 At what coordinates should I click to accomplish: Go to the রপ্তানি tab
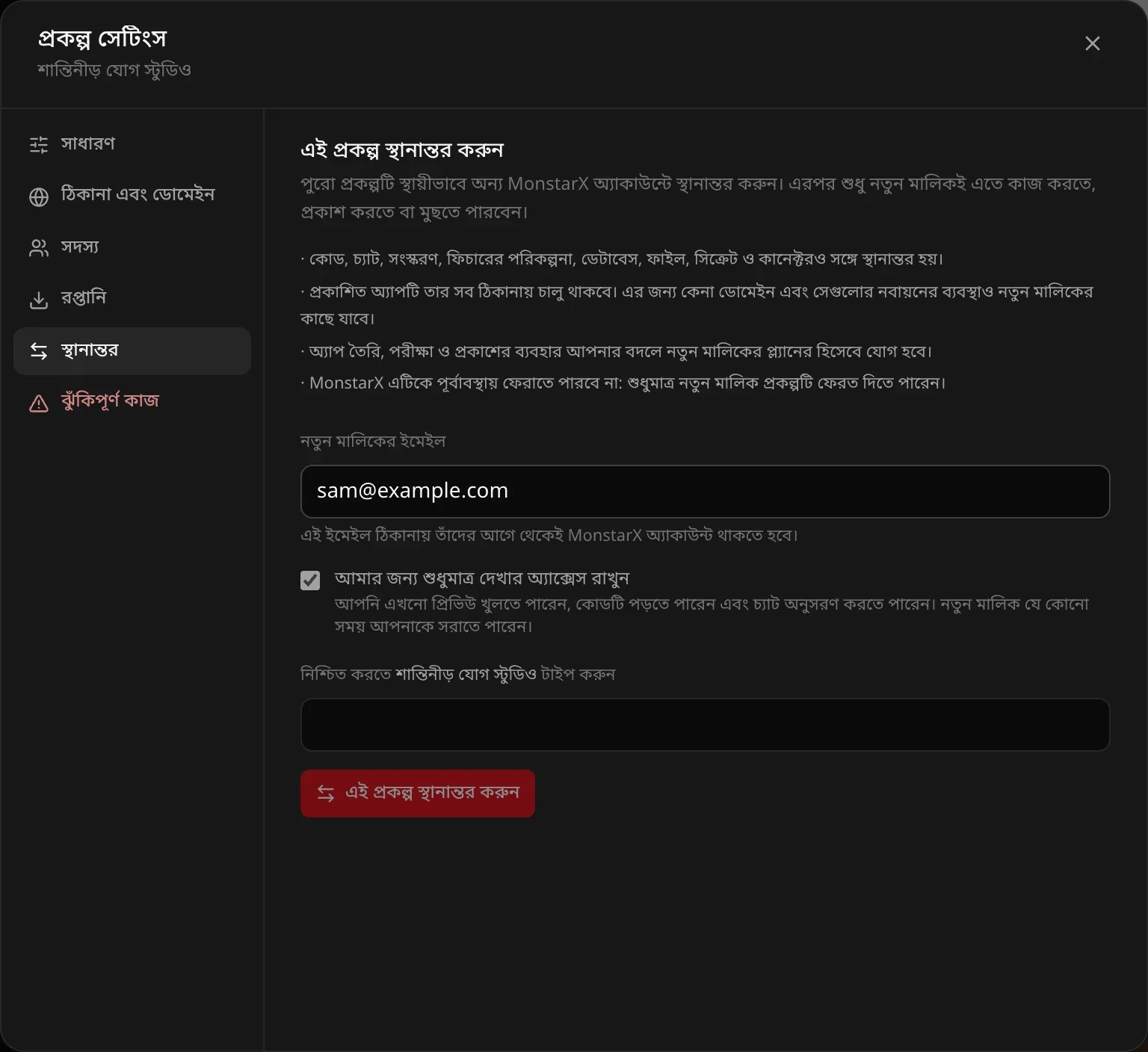[x=132, y=299]
